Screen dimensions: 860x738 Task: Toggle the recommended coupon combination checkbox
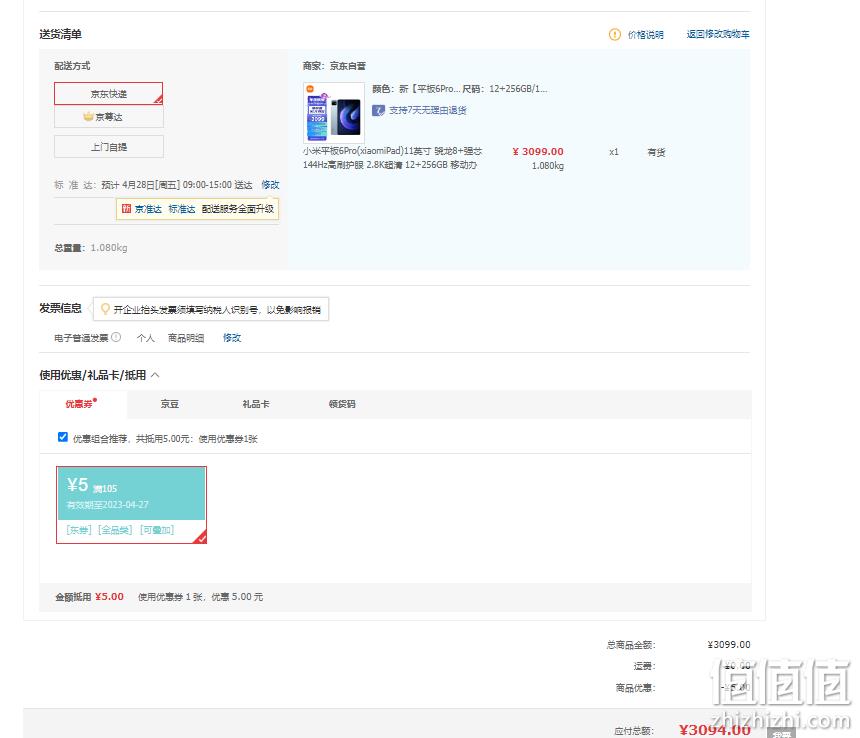point(63,437)
